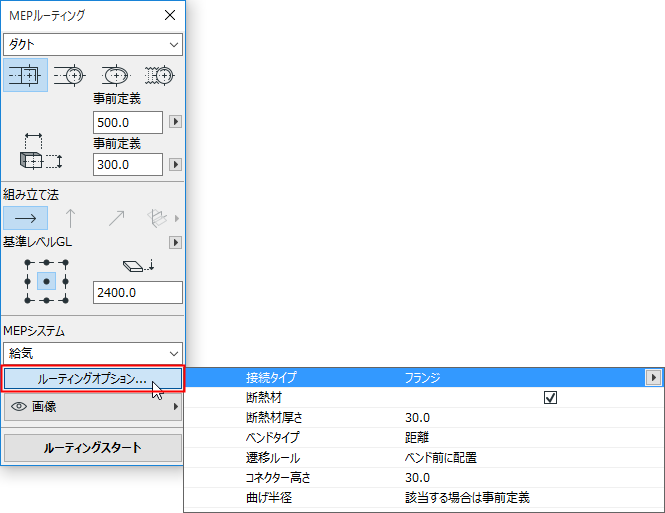665x513 pixels.
Task: Click 30.0 value for コネクター高さ
Action: (417, 478)
